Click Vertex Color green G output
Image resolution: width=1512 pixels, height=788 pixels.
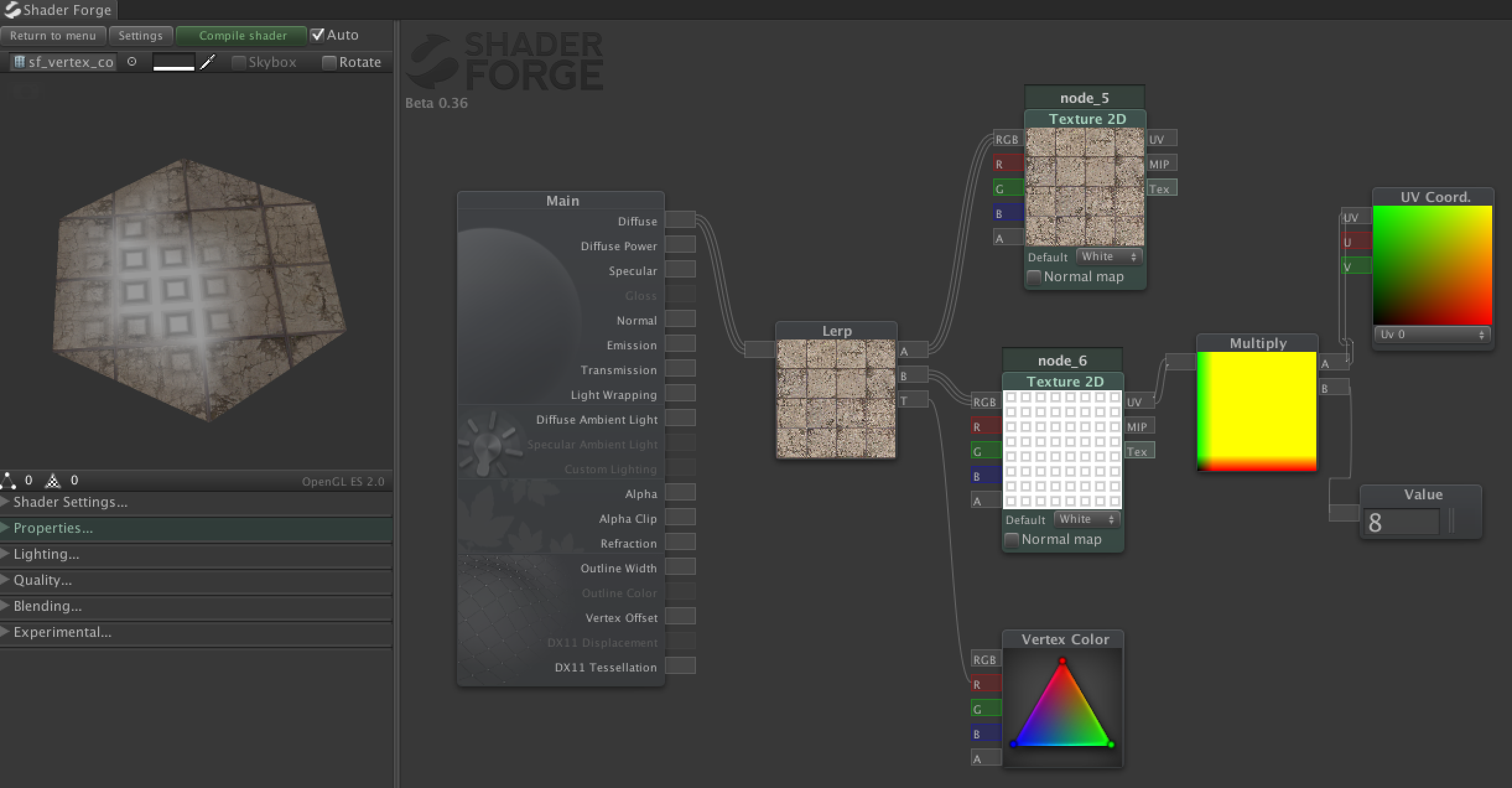click(x=986, y=709)
